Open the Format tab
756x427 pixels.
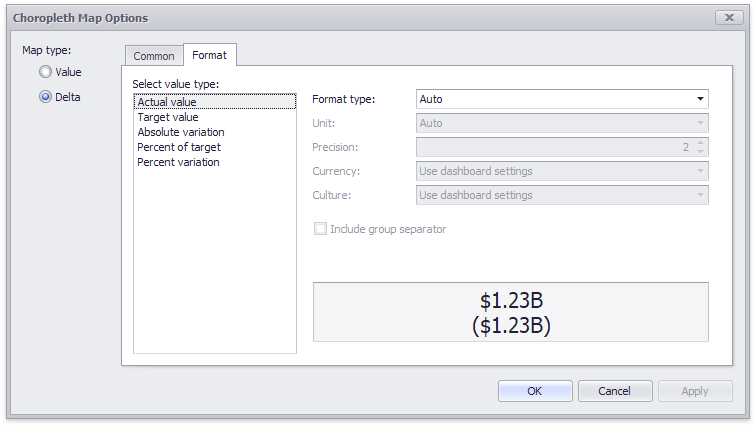[x=209, y=55]
